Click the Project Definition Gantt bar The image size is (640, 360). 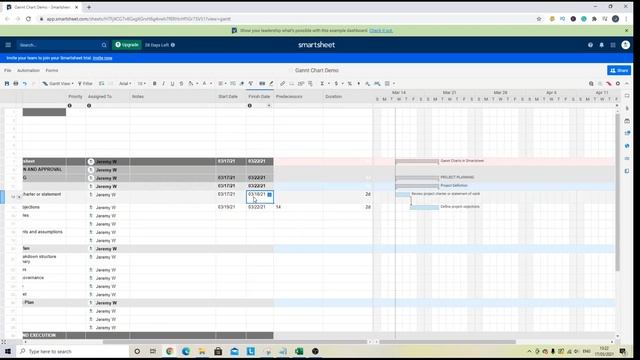pyautogui.click(x=417, y=186)
